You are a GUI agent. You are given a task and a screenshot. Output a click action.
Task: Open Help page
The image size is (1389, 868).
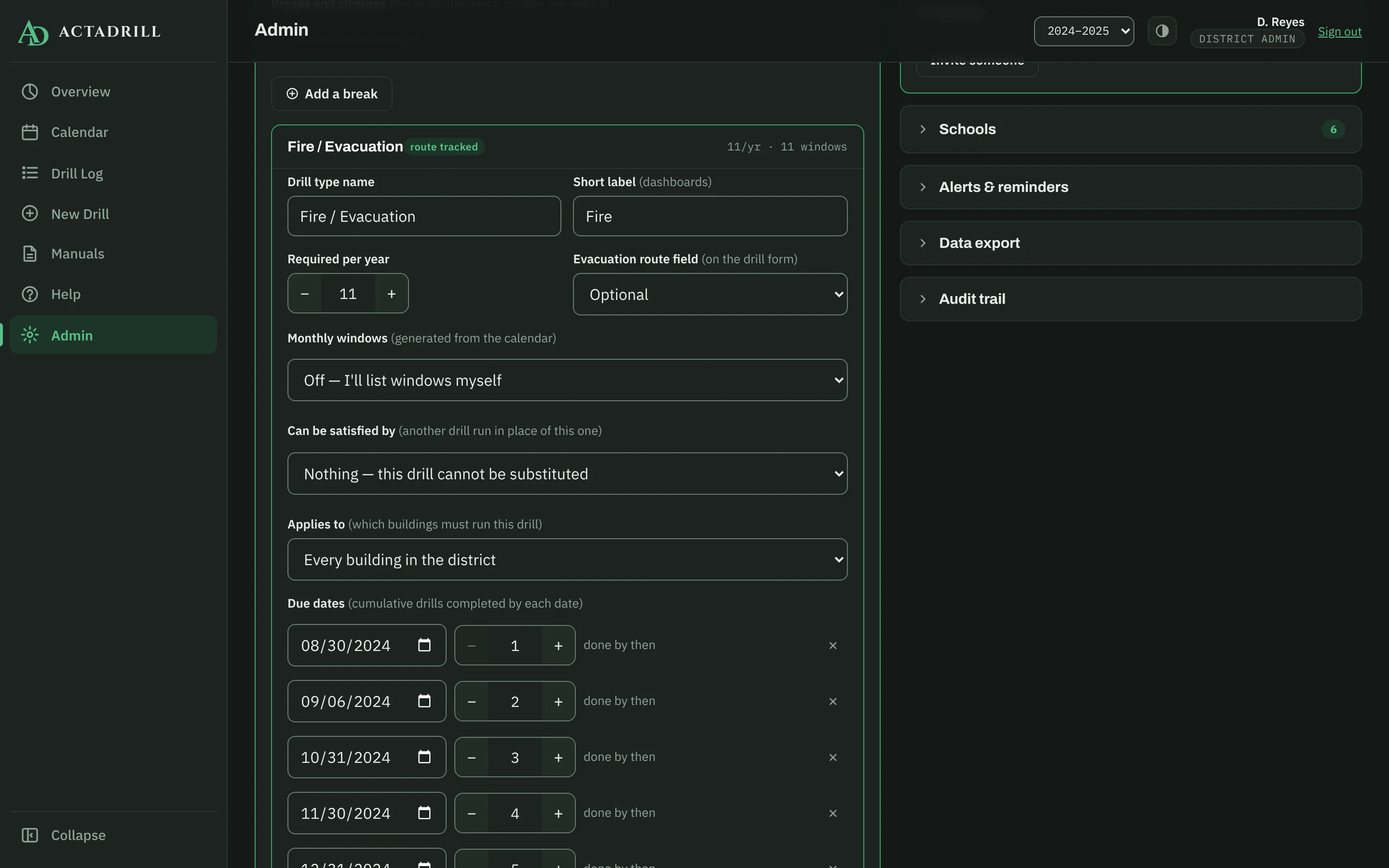113,294
